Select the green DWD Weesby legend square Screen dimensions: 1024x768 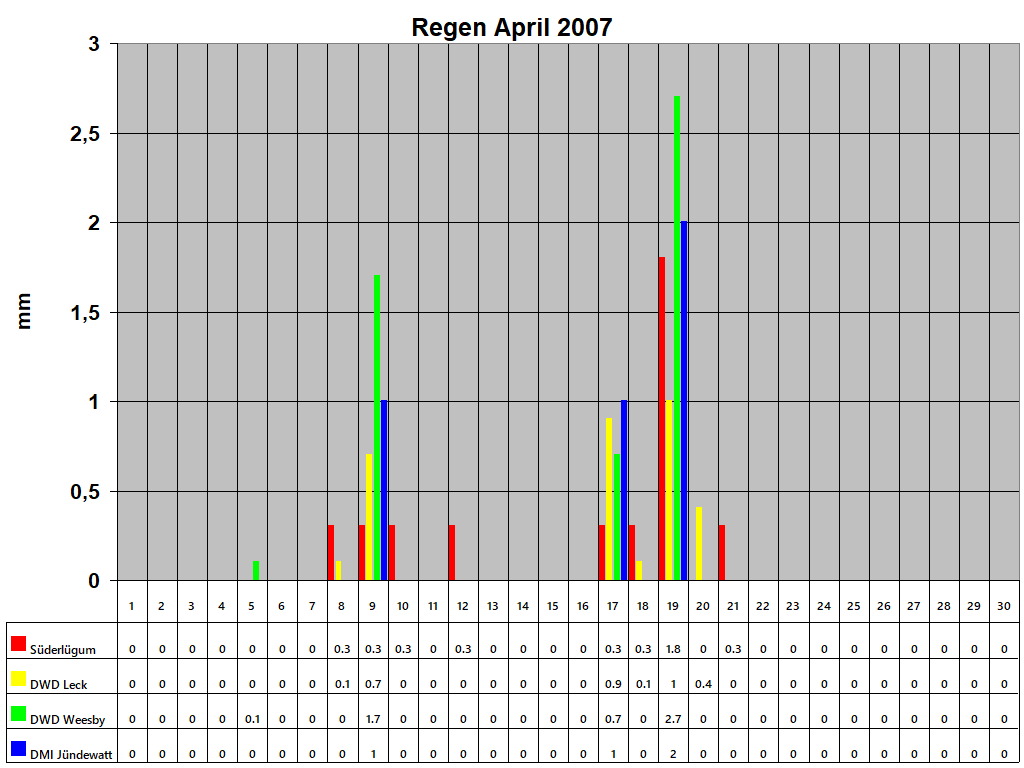(18, 712)
